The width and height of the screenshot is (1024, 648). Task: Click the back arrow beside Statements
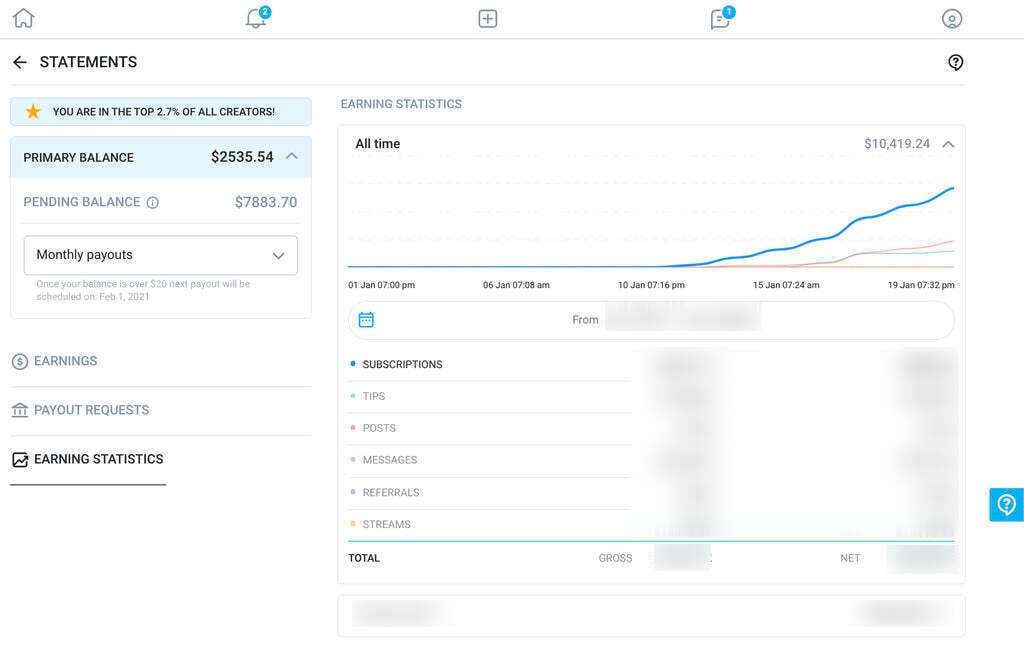pos(20,62)
